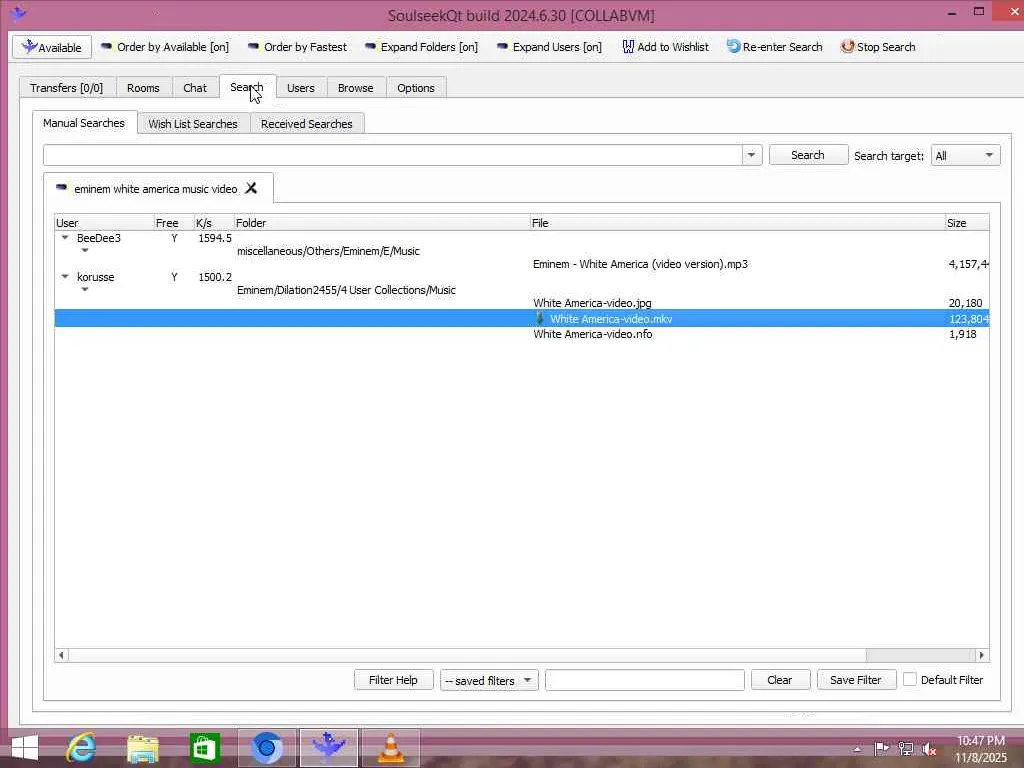1024x768 pixels.
Task: Open the Browse tab
Action: 355,88
